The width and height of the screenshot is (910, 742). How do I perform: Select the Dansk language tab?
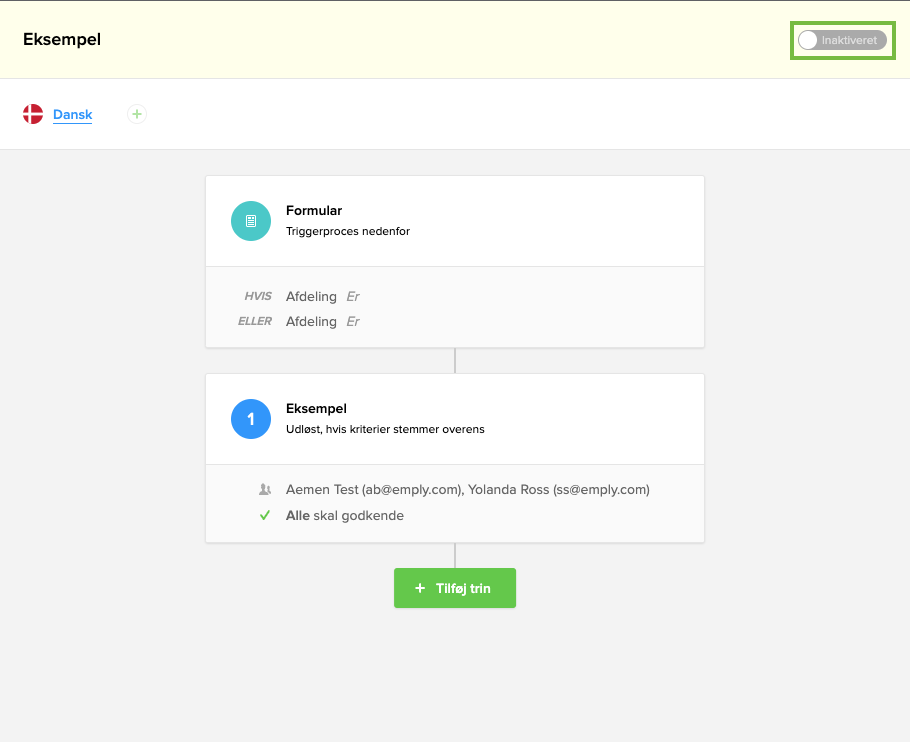click(72, 115)
